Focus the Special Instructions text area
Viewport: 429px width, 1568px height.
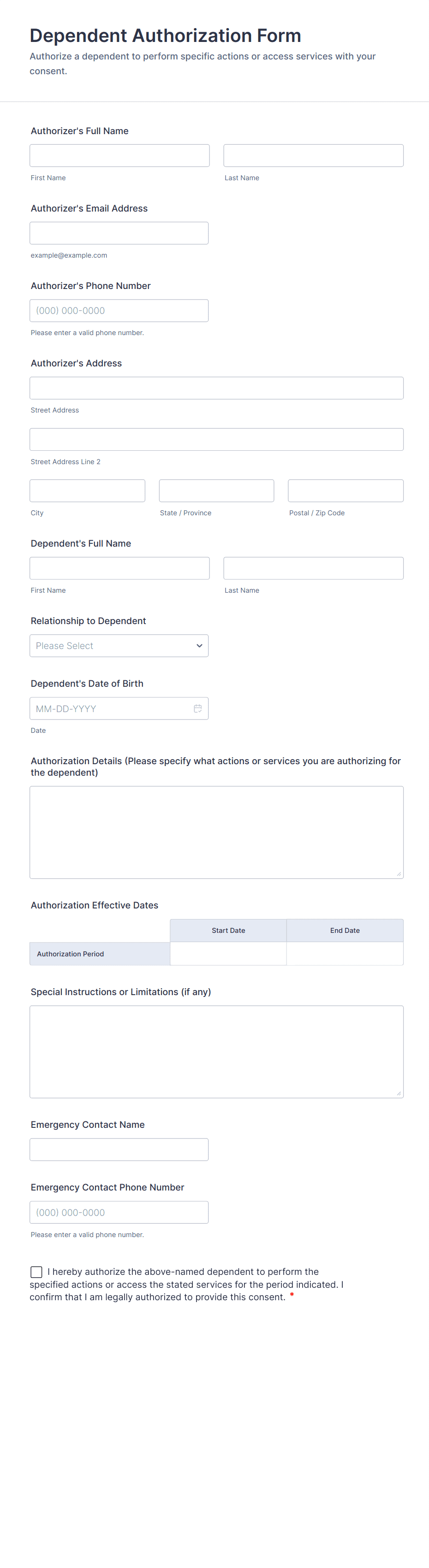(216, 1052)
